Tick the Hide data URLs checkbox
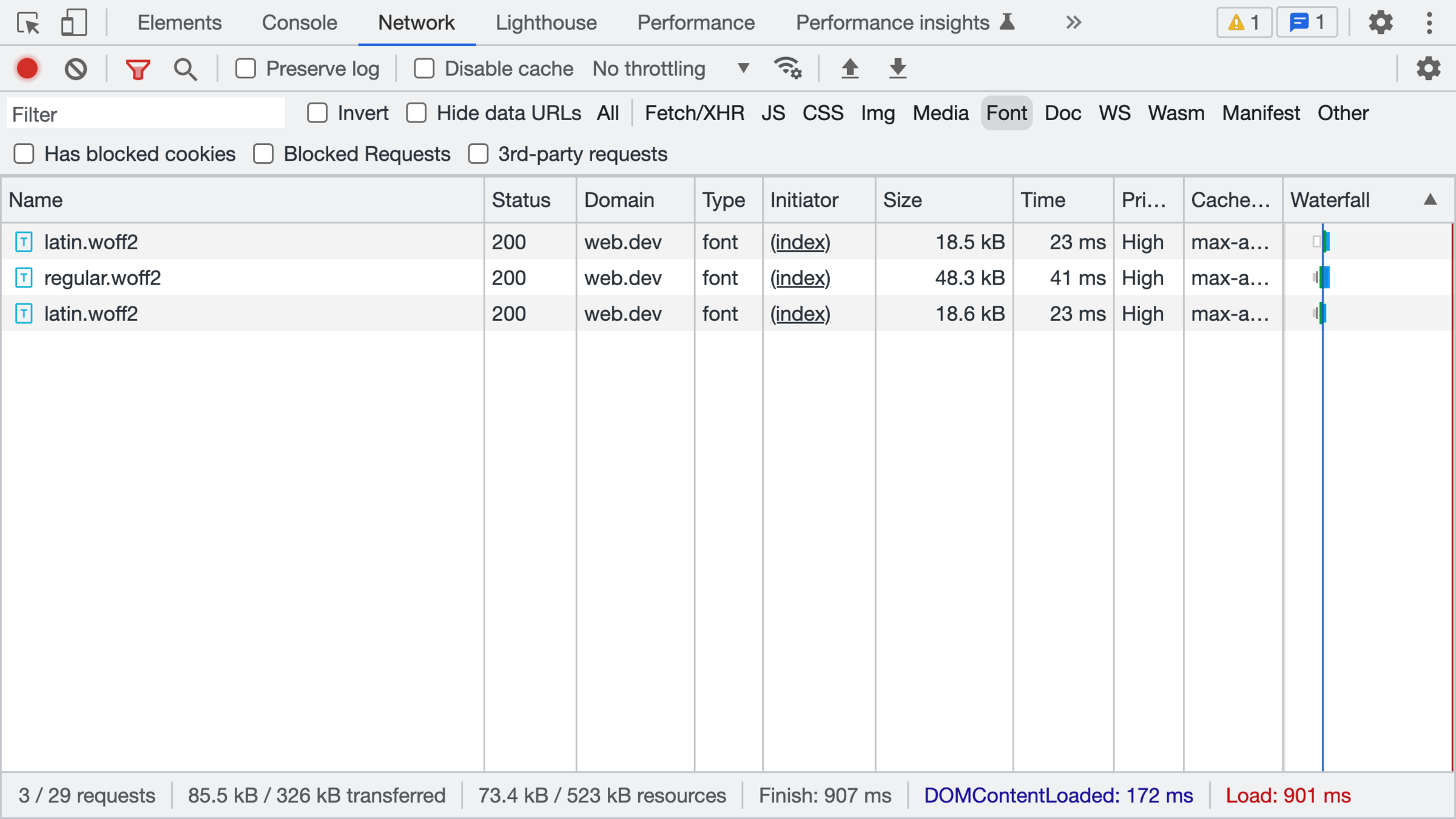The height and width of the screenshot is (819, 1456). click(x=417, y=113)
